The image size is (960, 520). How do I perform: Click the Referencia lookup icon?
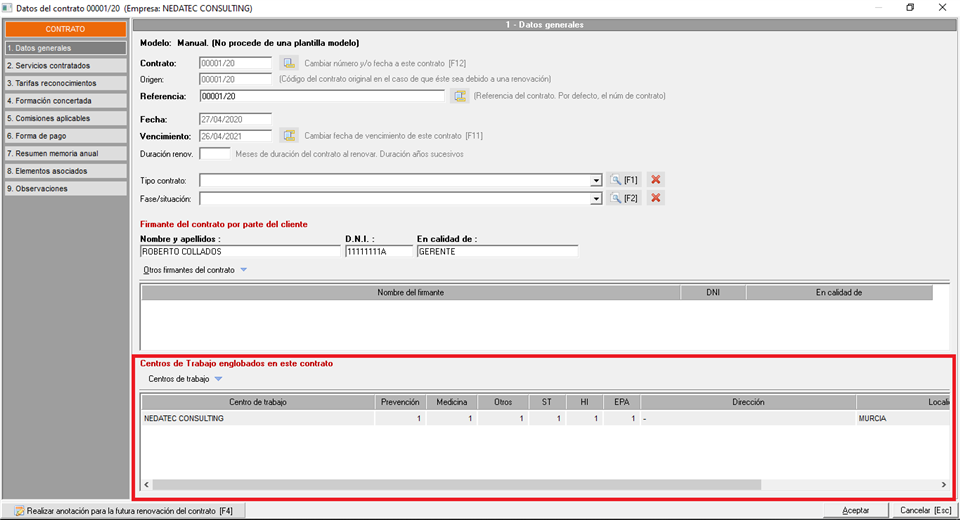(x=460, y=96)
